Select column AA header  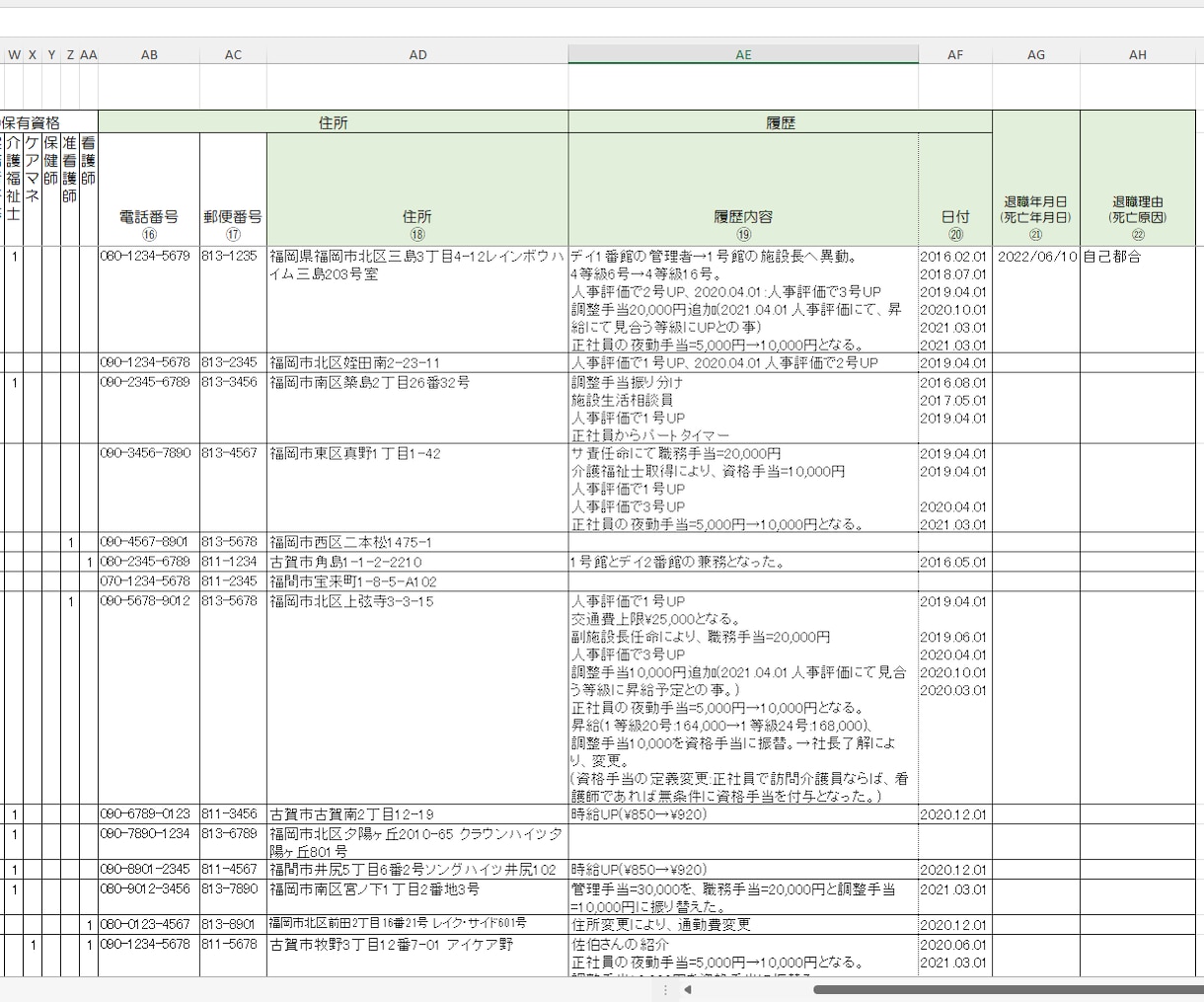[89, 55]
